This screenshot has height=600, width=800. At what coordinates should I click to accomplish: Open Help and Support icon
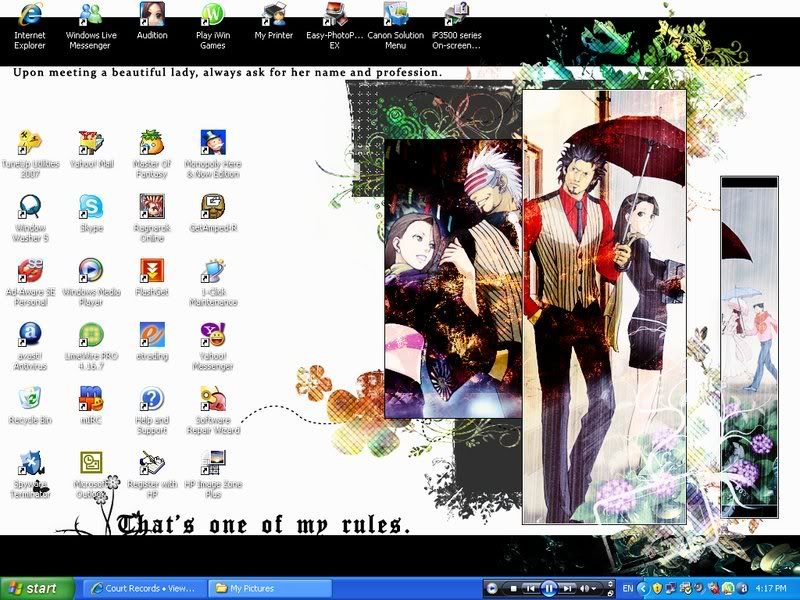point(152,411)
